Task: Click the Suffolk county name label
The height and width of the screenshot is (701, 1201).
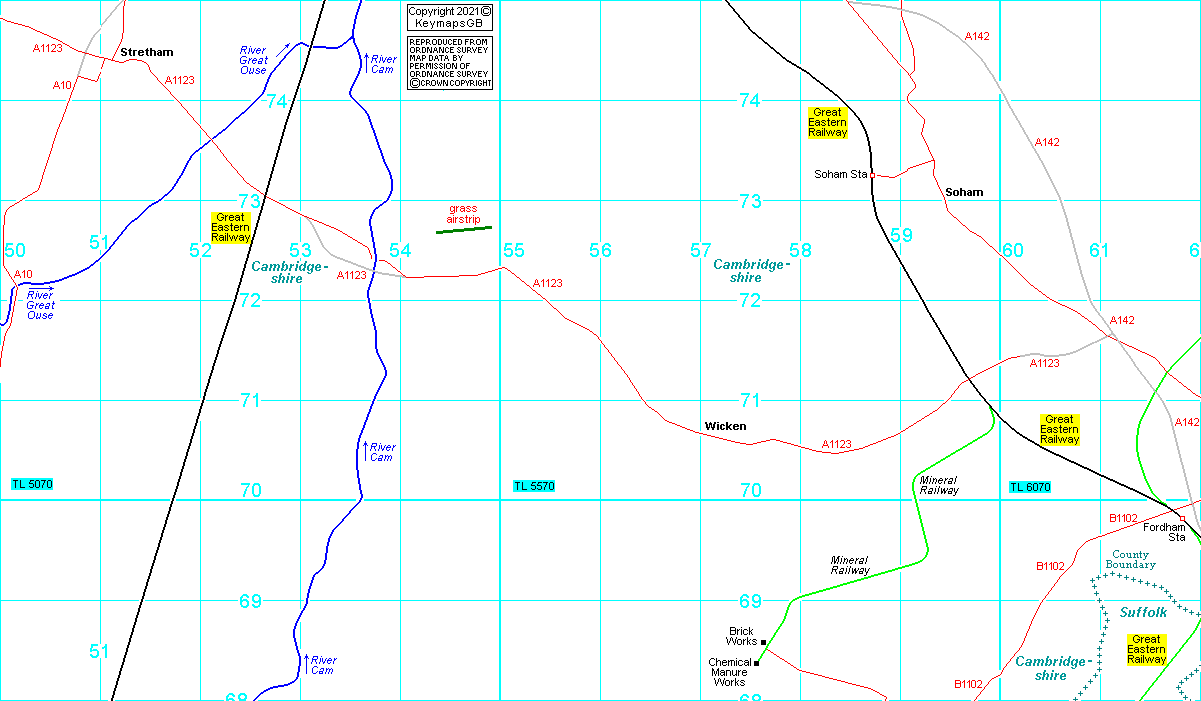Action: tap(1143, 612)
